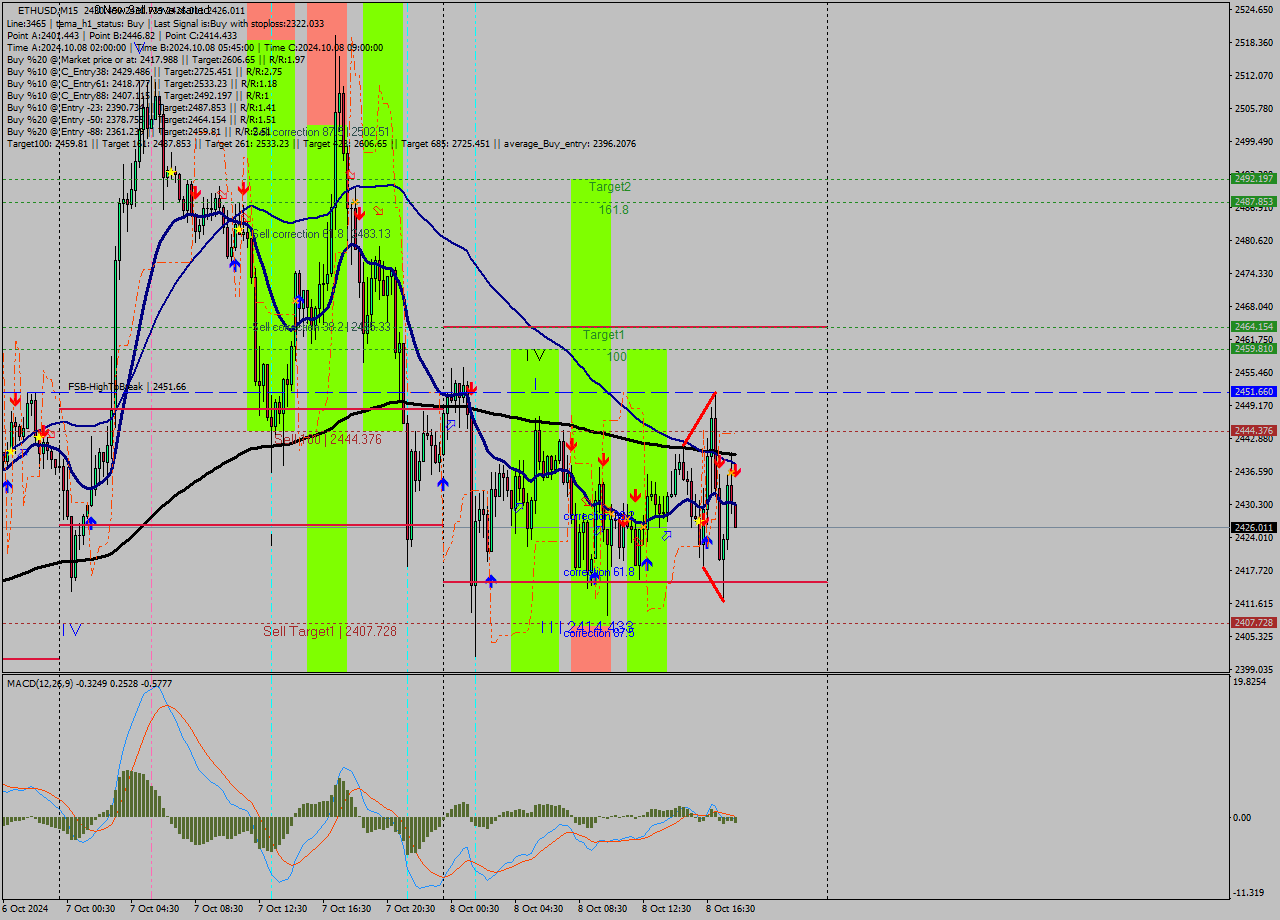Click the FSB-HighToBreak | 2451.66 label
Screen dimensions: 1280x920
tap(127, 387)
